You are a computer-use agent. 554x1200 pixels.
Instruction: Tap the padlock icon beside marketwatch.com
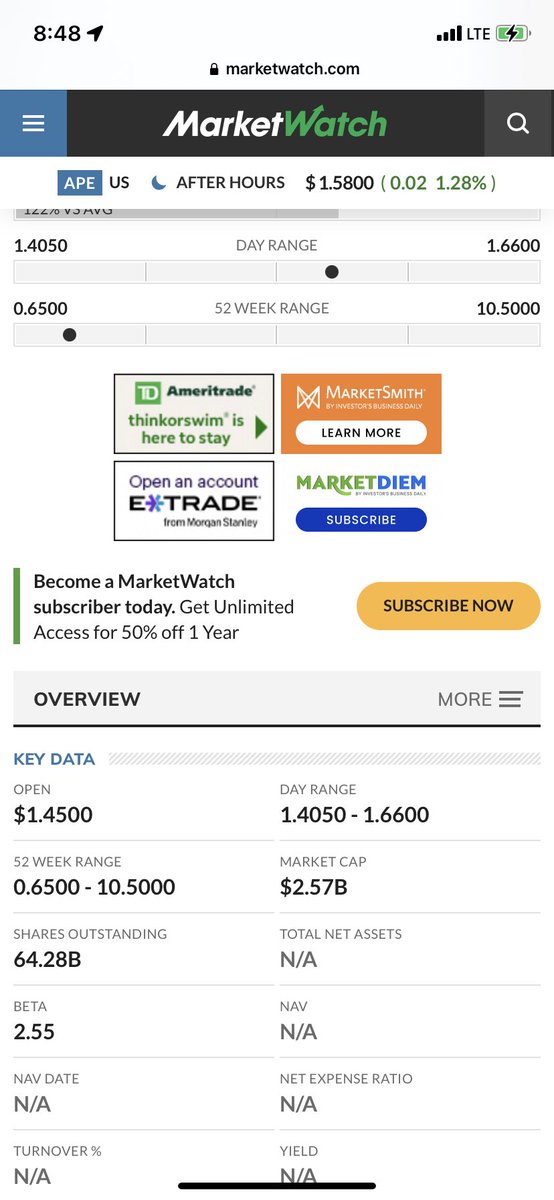point(213,69)
